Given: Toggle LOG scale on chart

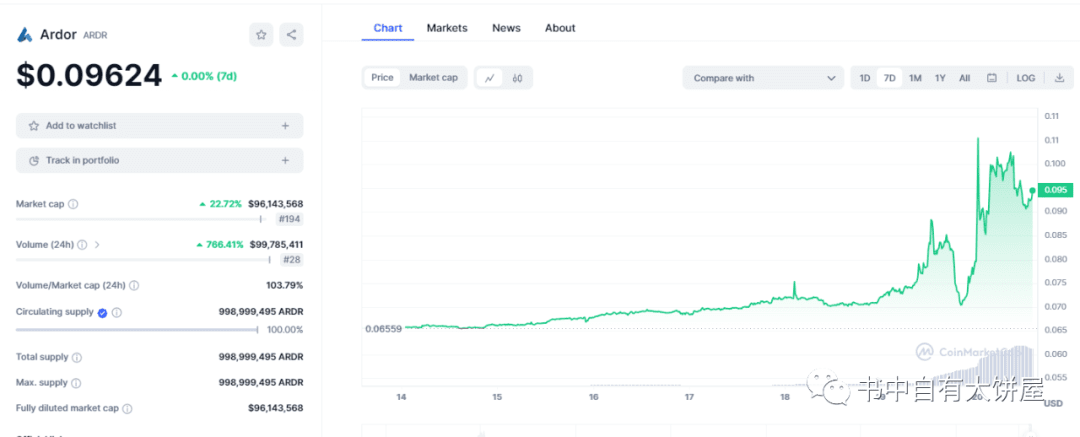Looking at the screenshot, I should (1026, 78).
